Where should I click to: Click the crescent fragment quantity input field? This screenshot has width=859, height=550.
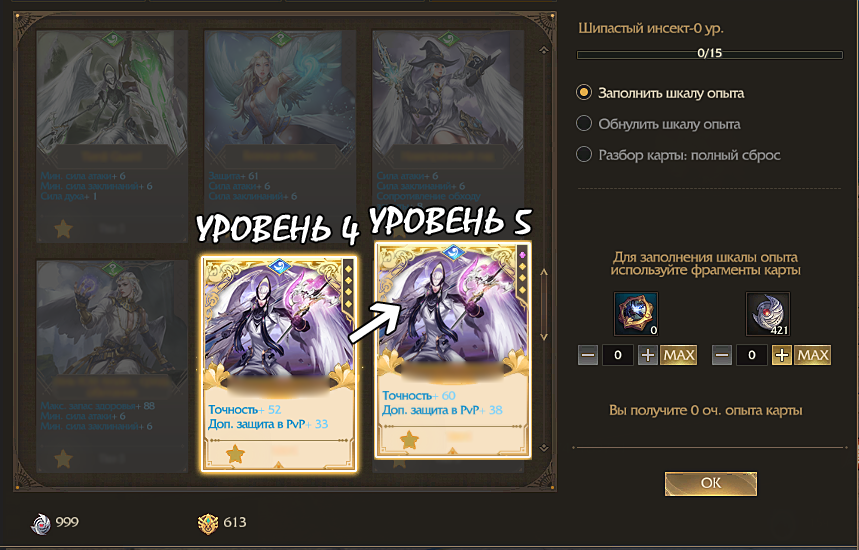click(x=752, y=355)
